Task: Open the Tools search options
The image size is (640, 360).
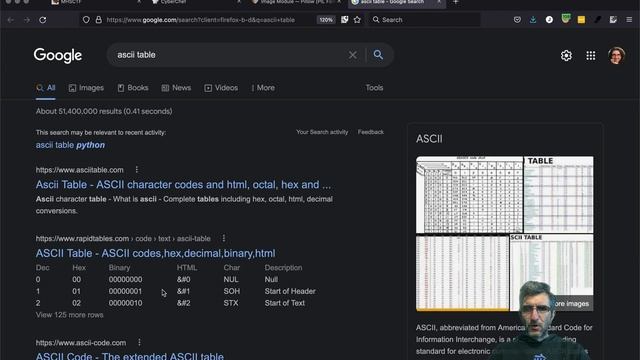Action: tap(374, 88)
